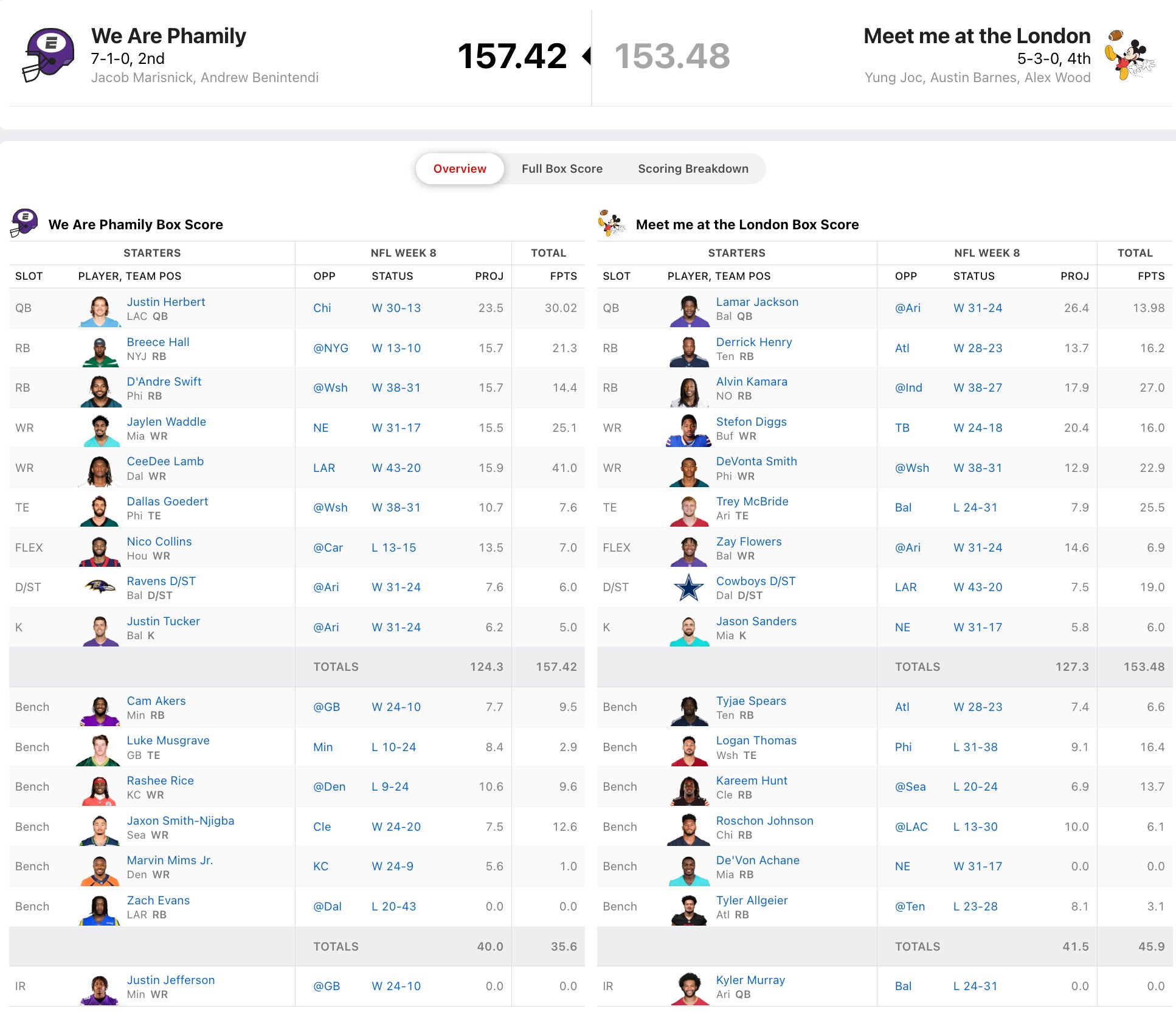Open the Scoring Breakdown tab
This screenshot has height=1012, width=1176.
693,168
